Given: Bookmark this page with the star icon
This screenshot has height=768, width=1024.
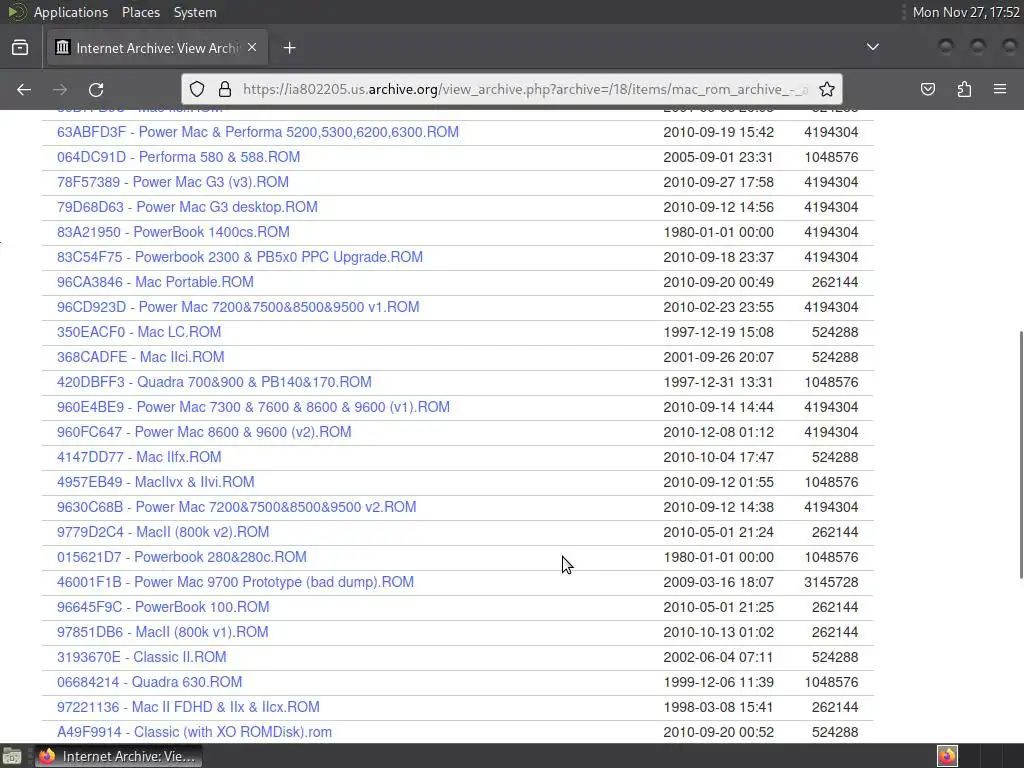Looking at the screenshot, I should click(x=827, y=89).
